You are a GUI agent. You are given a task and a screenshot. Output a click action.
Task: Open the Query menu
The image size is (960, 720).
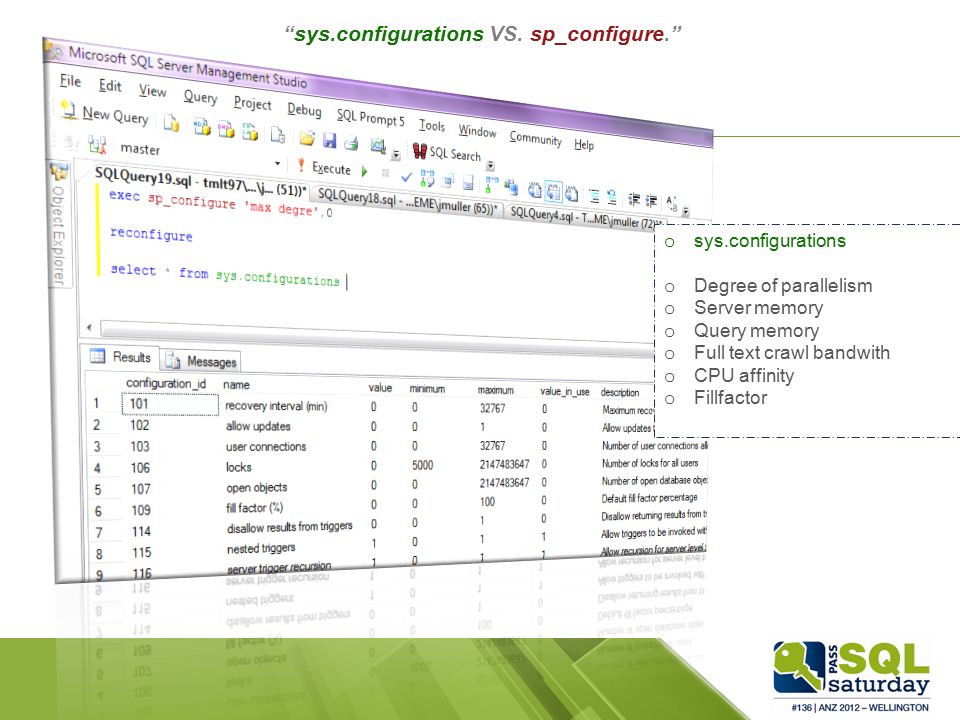(x=200, y=97)
